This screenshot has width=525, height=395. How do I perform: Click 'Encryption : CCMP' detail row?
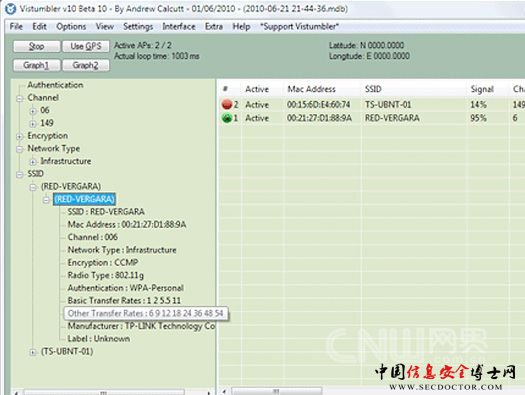click(103, 262)
